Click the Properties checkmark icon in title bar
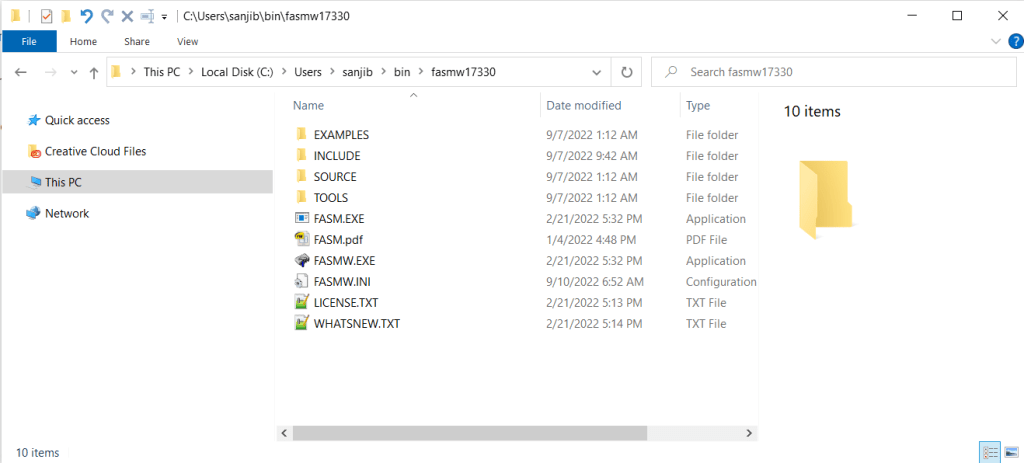Viewport: 1024px width, 463px height. 46,16
